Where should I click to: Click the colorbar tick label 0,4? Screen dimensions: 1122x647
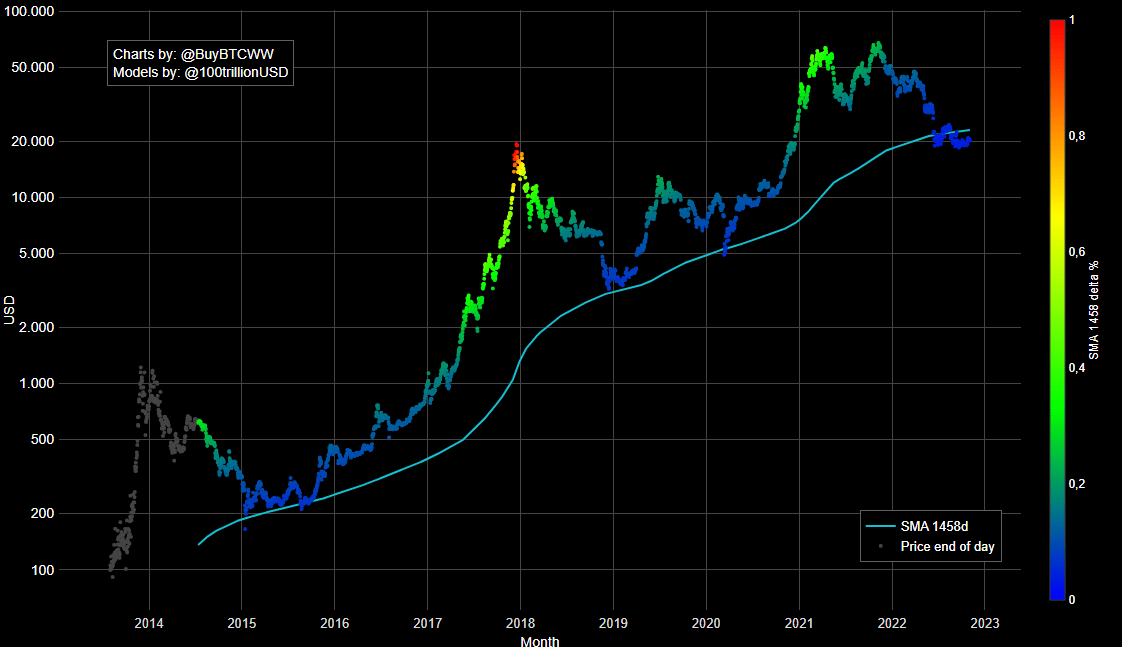pos(1077,368)
